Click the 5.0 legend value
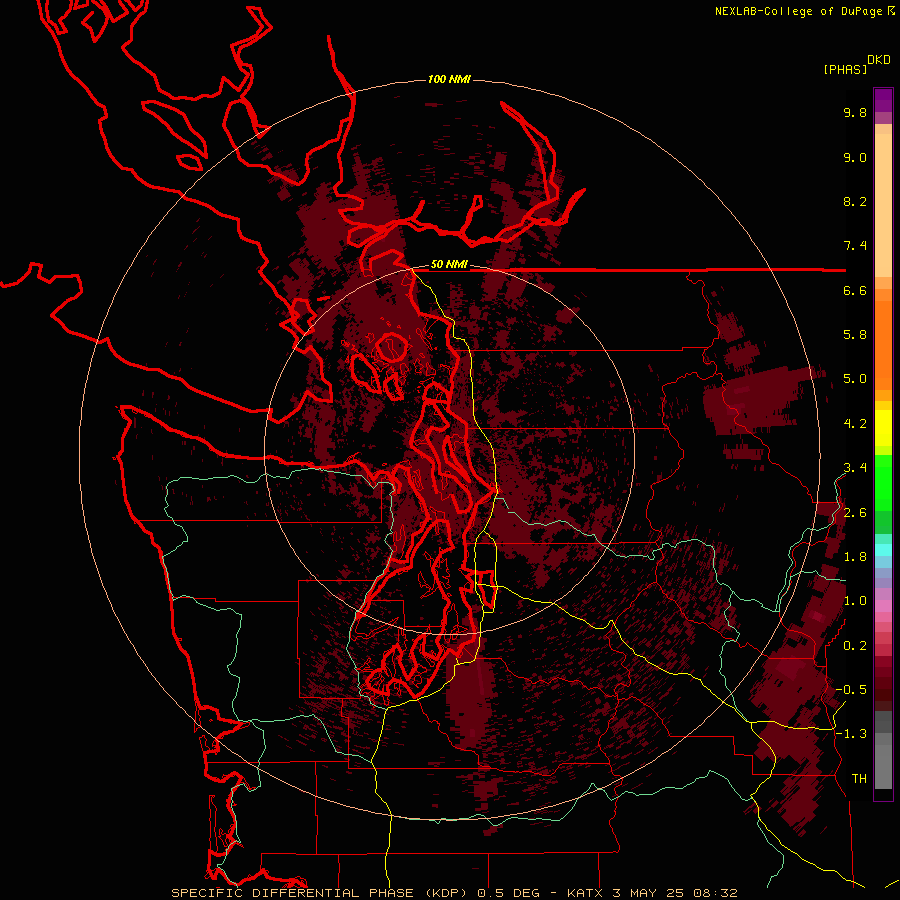900x900 pixels. coord(855,379)
